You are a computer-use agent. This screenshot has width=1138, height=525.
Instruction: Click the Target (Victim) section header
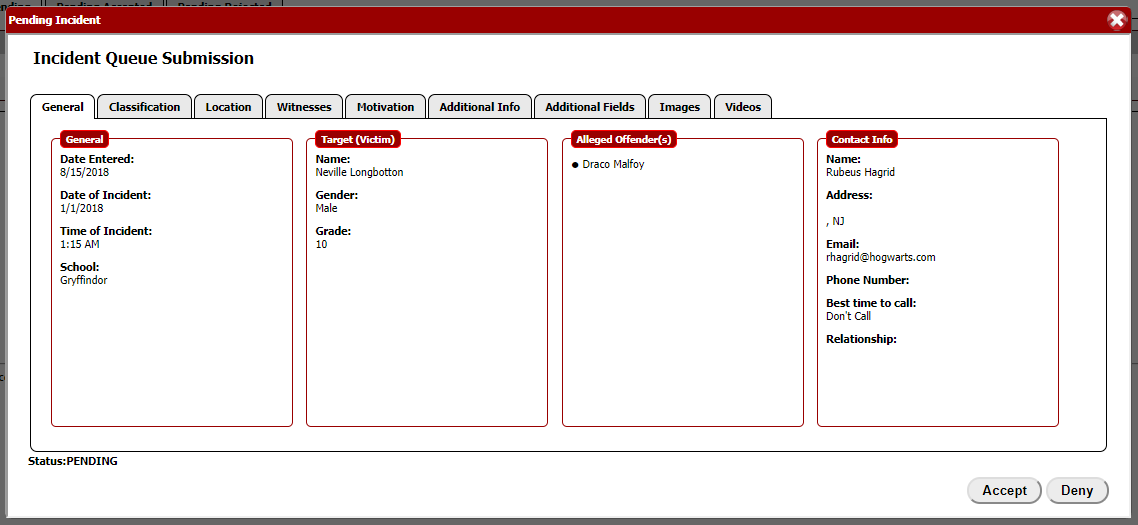(358, 139)
